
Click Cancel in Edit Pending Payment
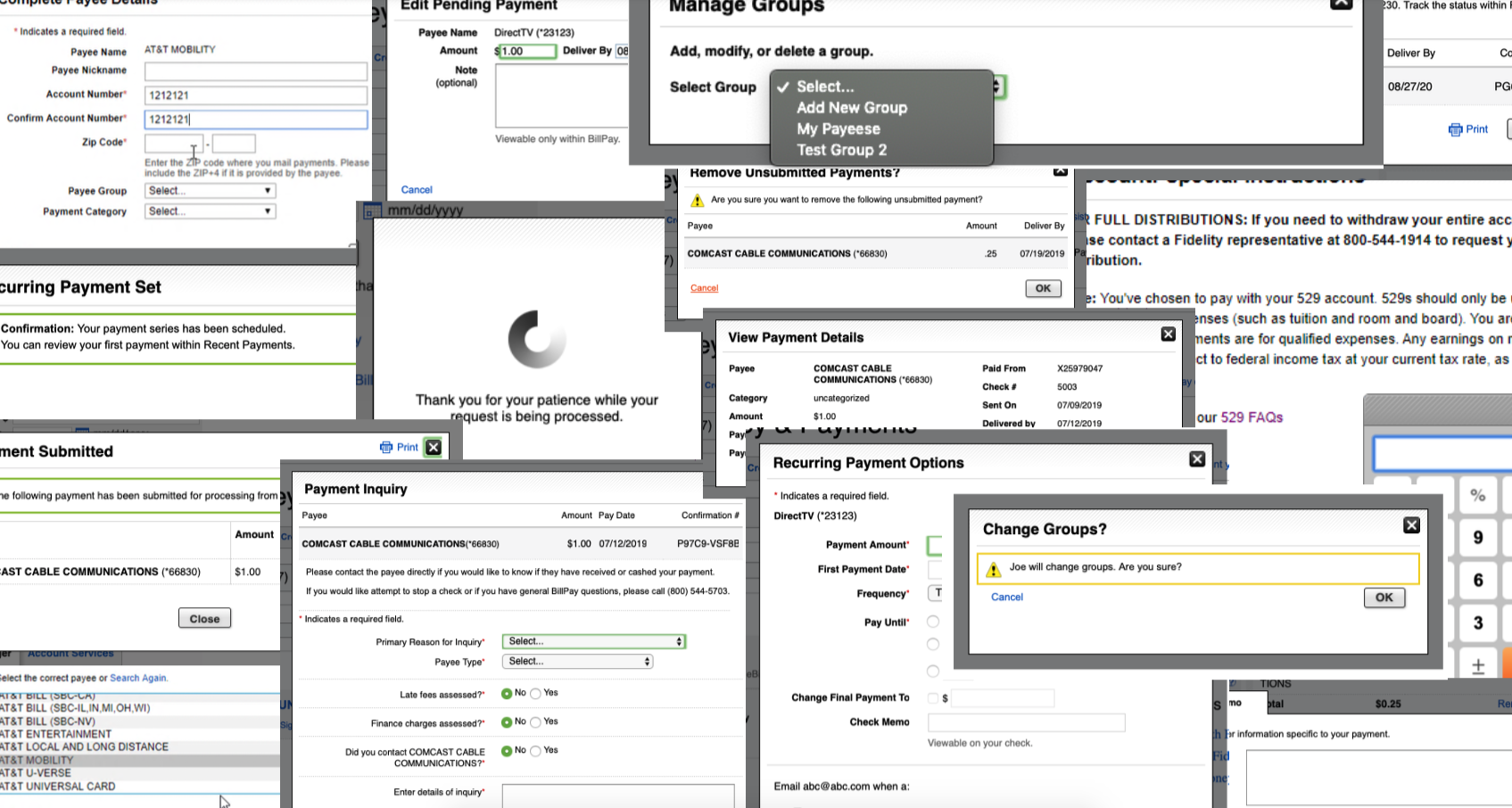(417, 190)
